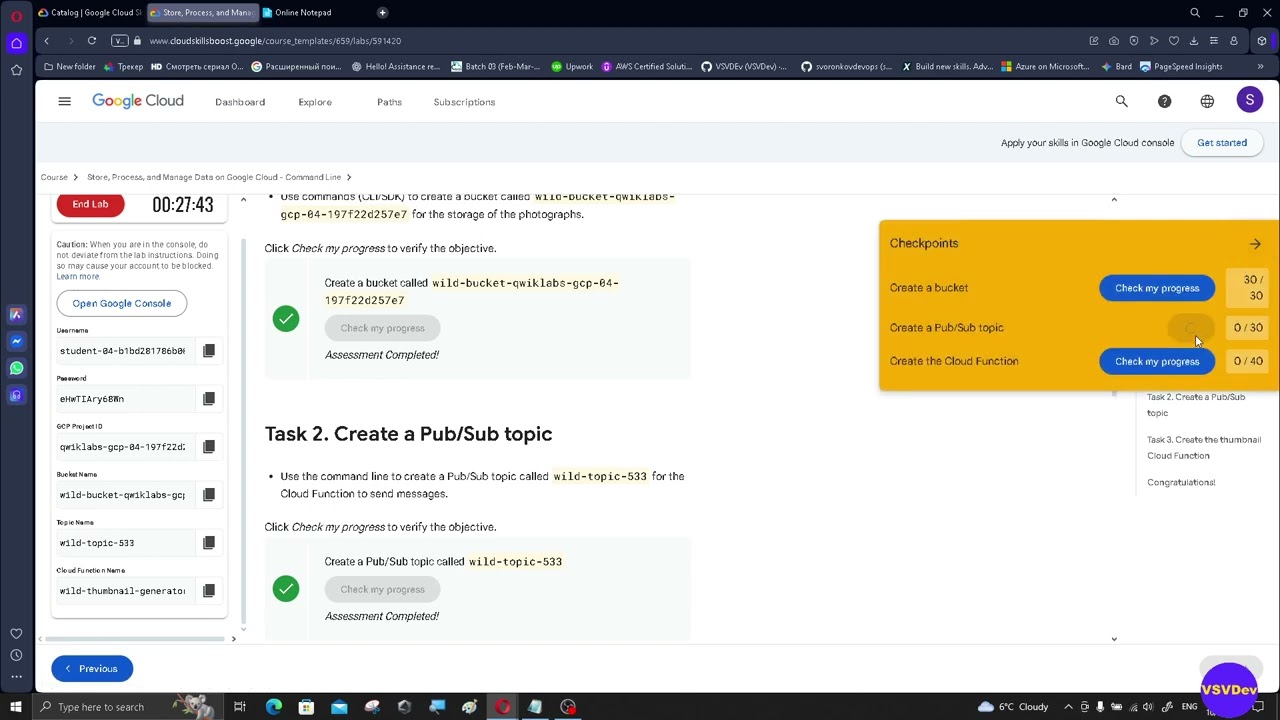Viewport: 1280px width, 720px height.
Task: Open the Opera downloads icon in toolbar
Action: coord(1194,41)
